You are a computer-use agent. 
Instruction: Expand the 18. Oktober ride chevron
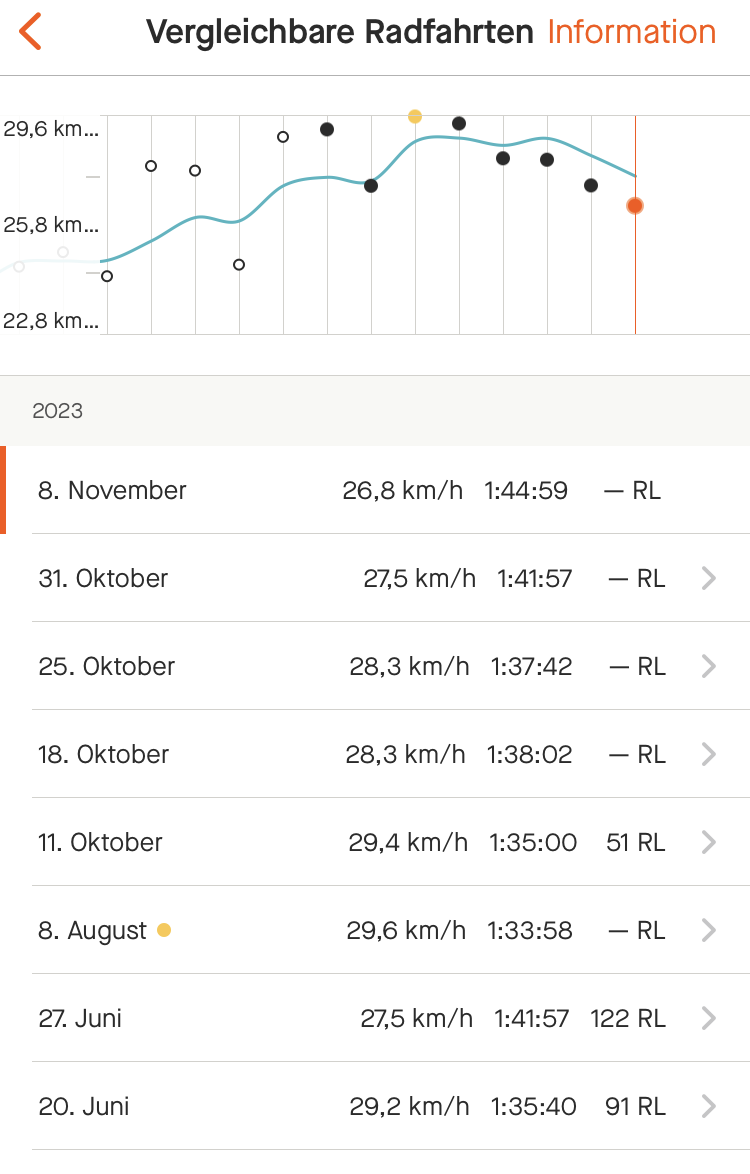[x=709, y=754]
